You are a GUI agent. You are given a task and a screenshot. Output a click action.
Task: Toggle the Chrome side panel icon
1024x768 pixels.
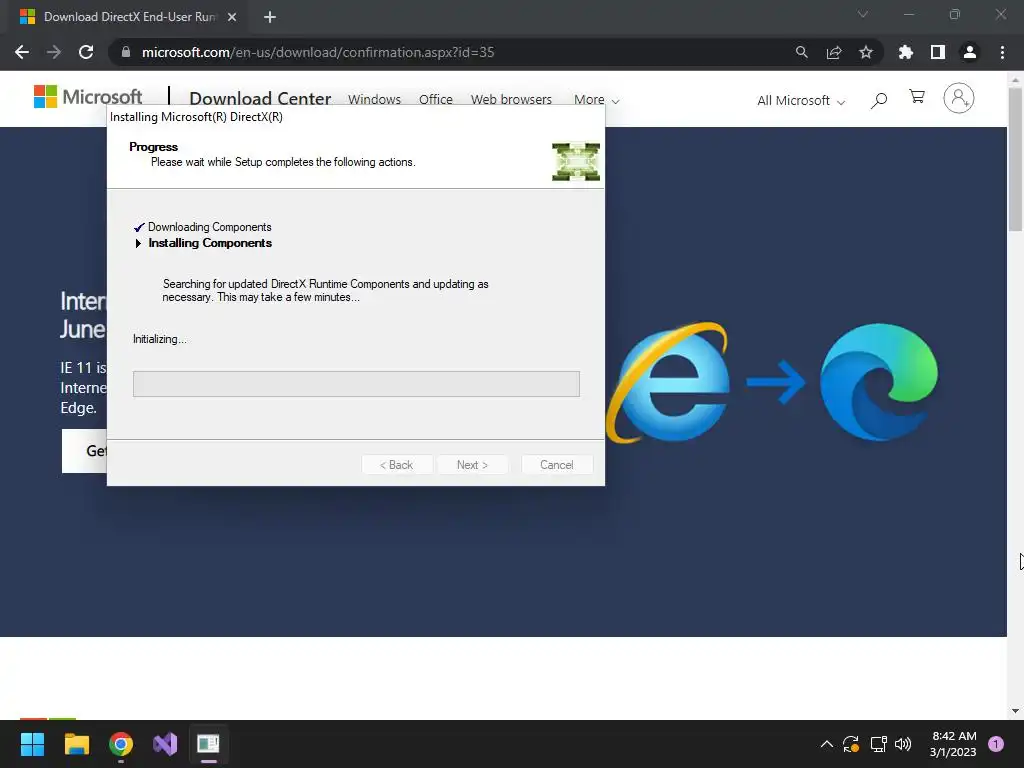pyautogui.click(x=938, y=52)
